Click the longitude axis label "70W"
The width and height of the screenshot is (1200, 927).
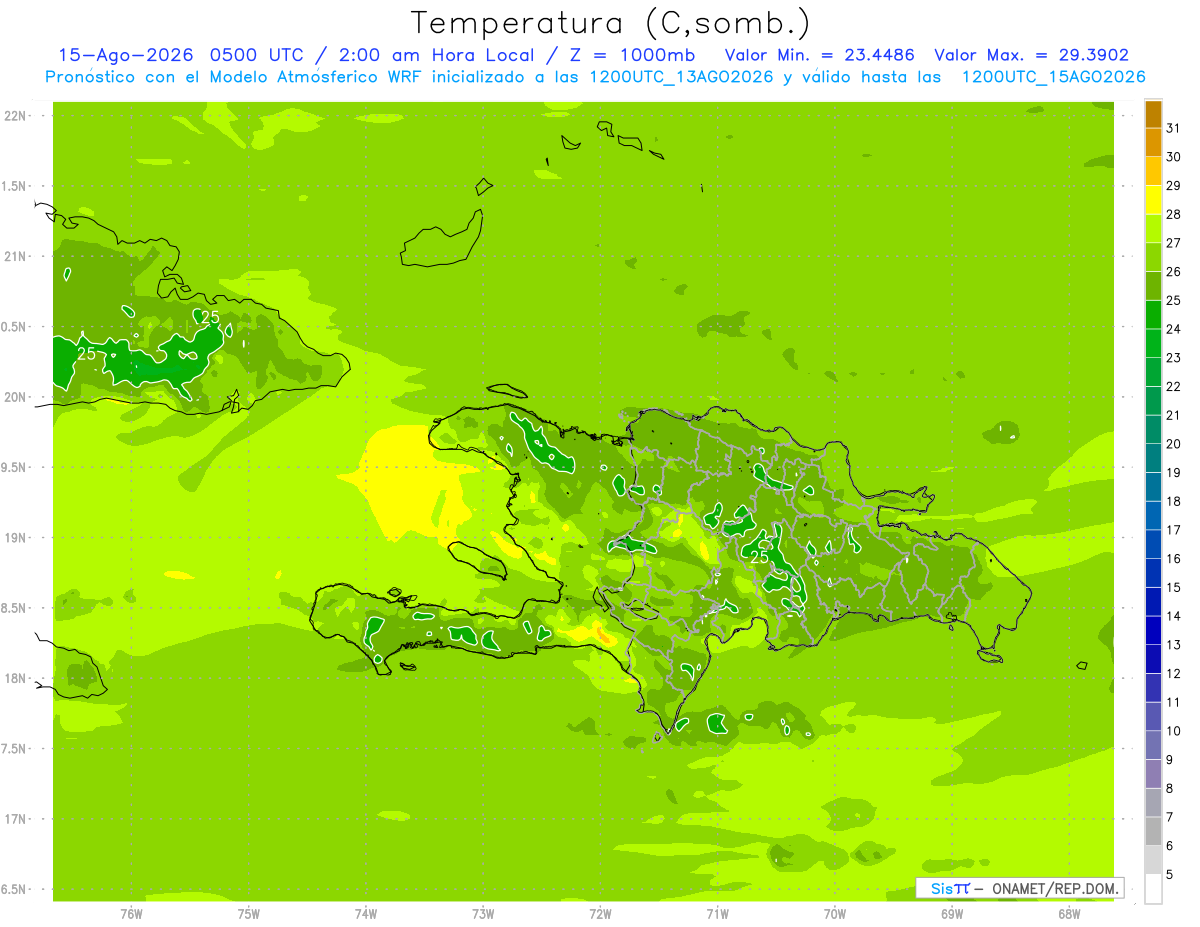[x=835, y=914]
